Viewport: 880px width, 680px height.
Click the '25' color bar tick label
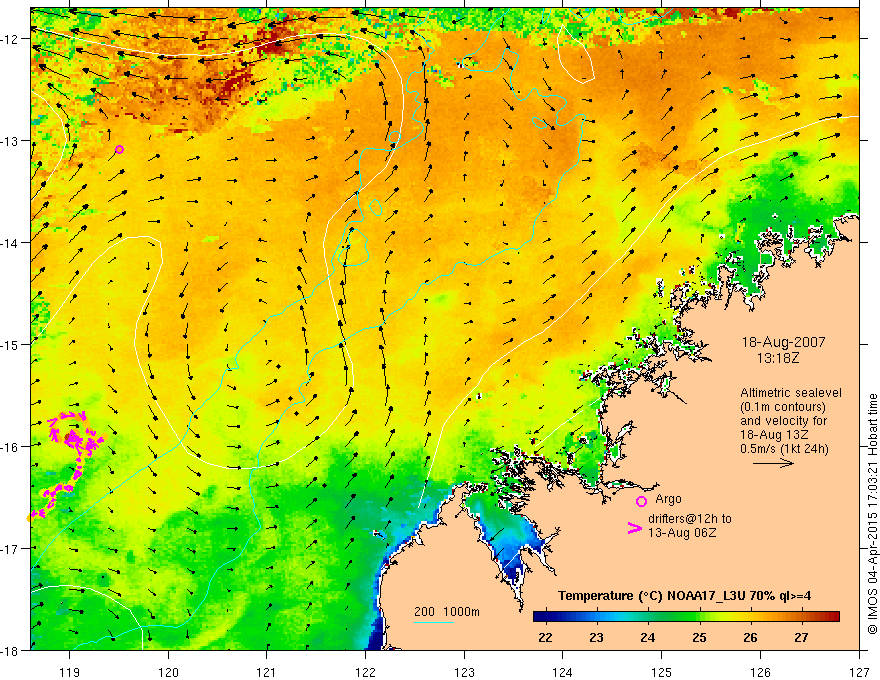[x=699, y=637]
